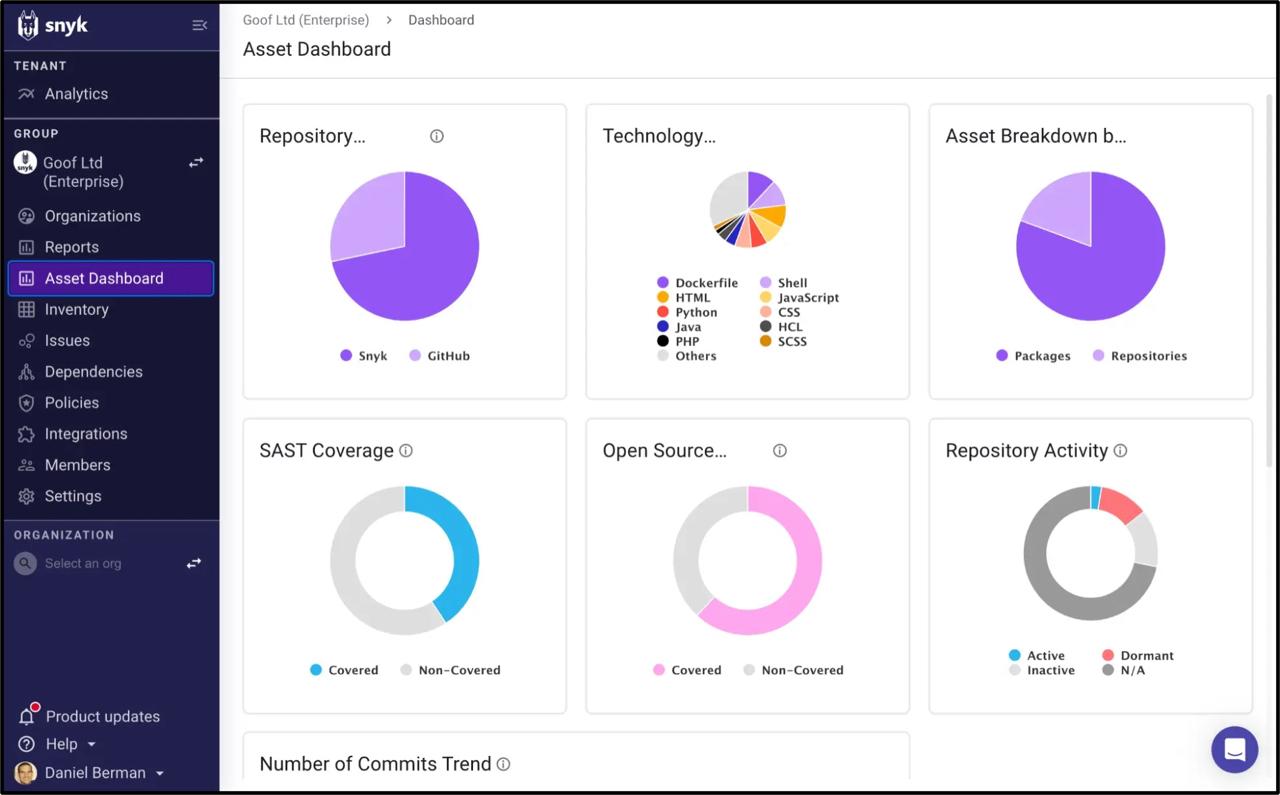Click the Members people icon
The image size is (1280, 795).
coord(27,465)
